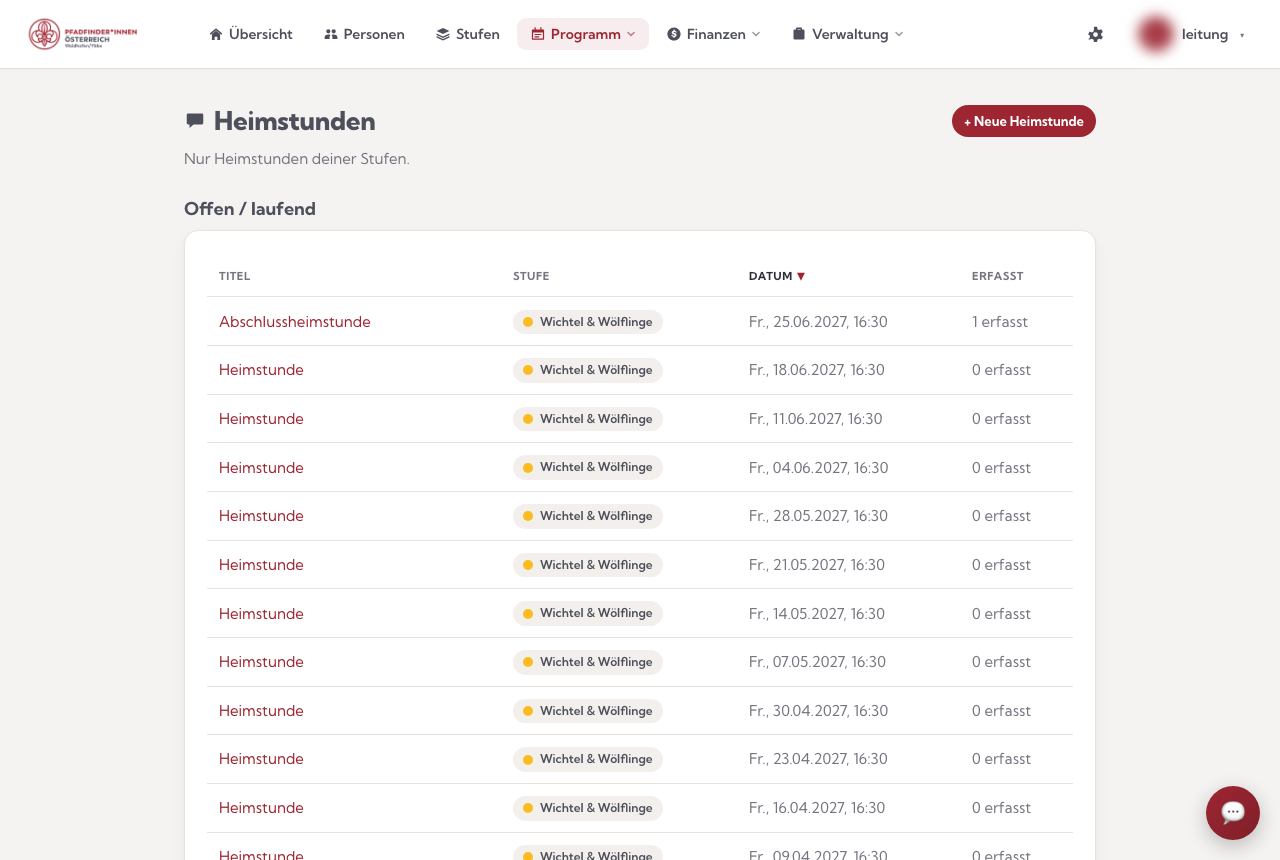Sort the table by Erfasst column

coord(998,276)
